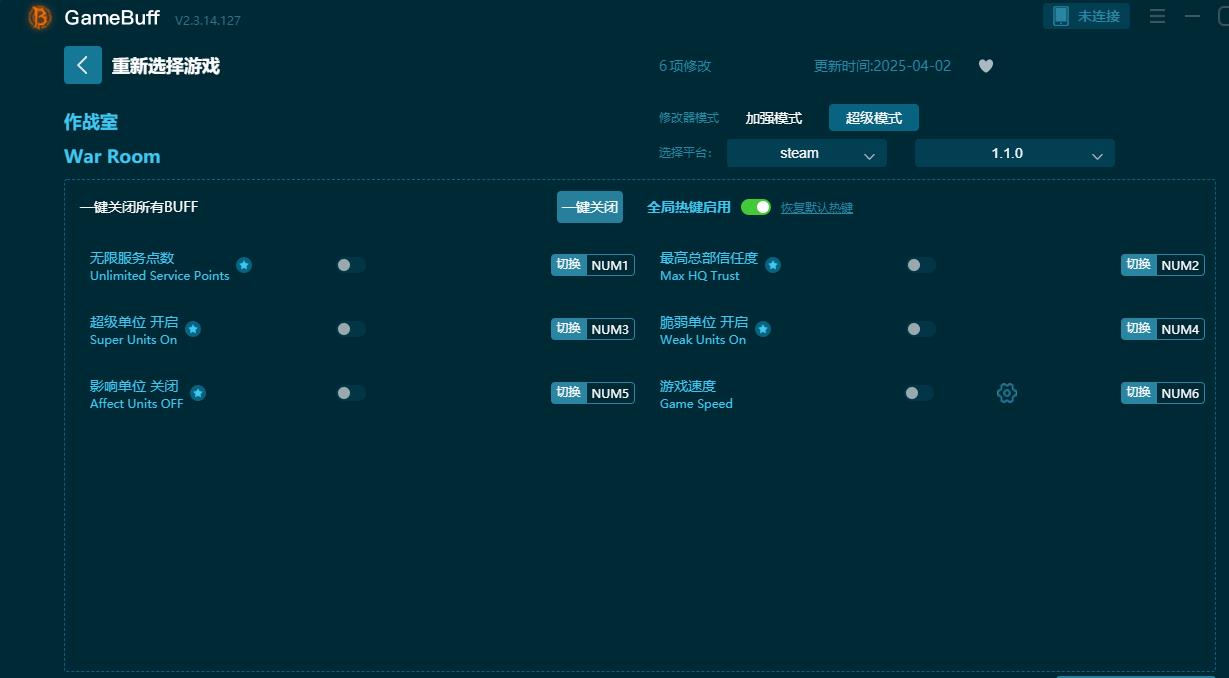Open the hamburger menu at top right
This screenshot has height=678, width=1229.
click(1158, 15)
